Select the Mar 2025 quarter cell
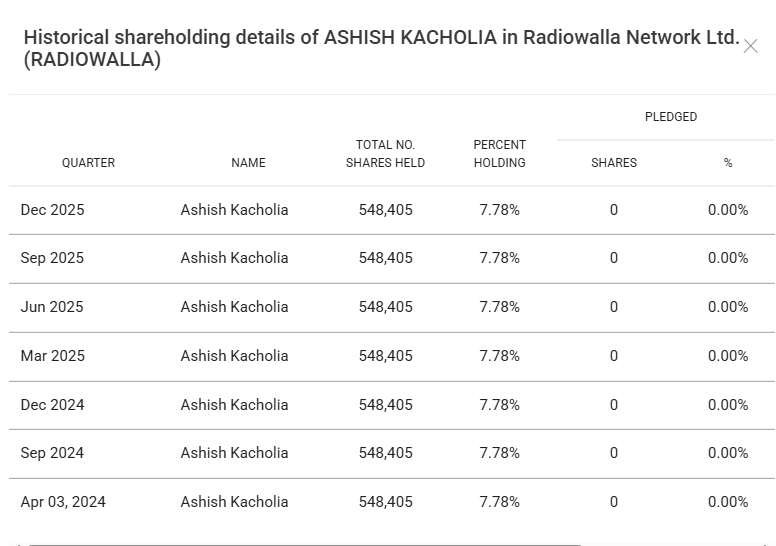 click(x=52, y=356)
